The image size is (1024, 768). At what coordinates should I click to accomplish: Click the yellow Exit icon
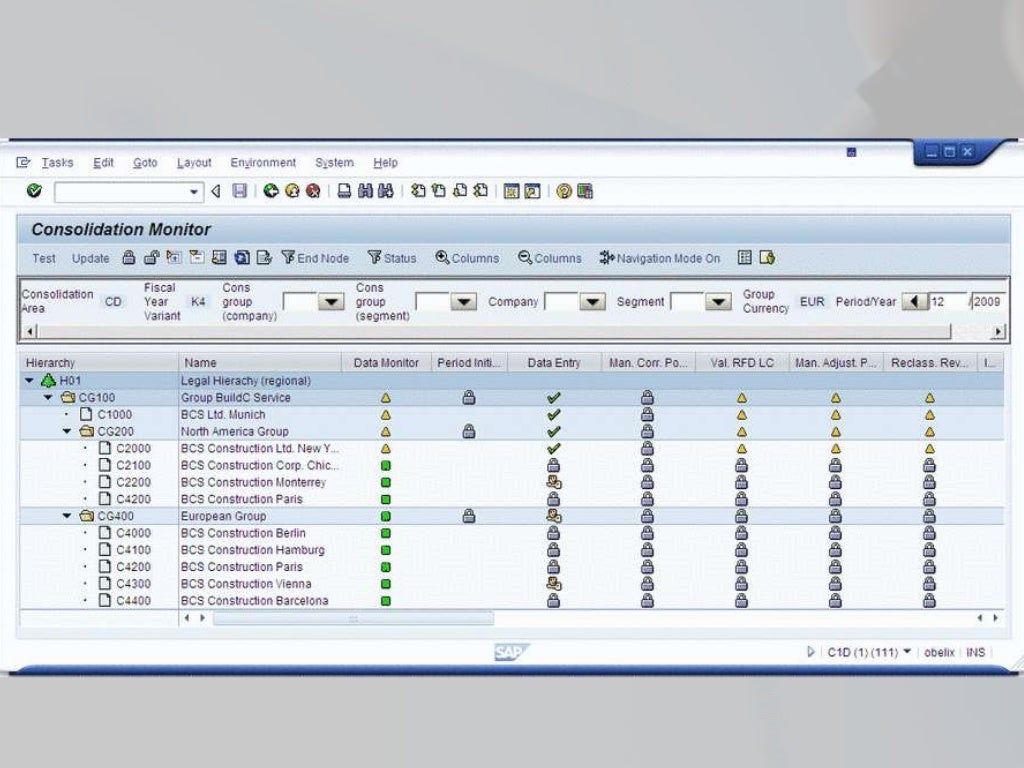coord(292,191)
